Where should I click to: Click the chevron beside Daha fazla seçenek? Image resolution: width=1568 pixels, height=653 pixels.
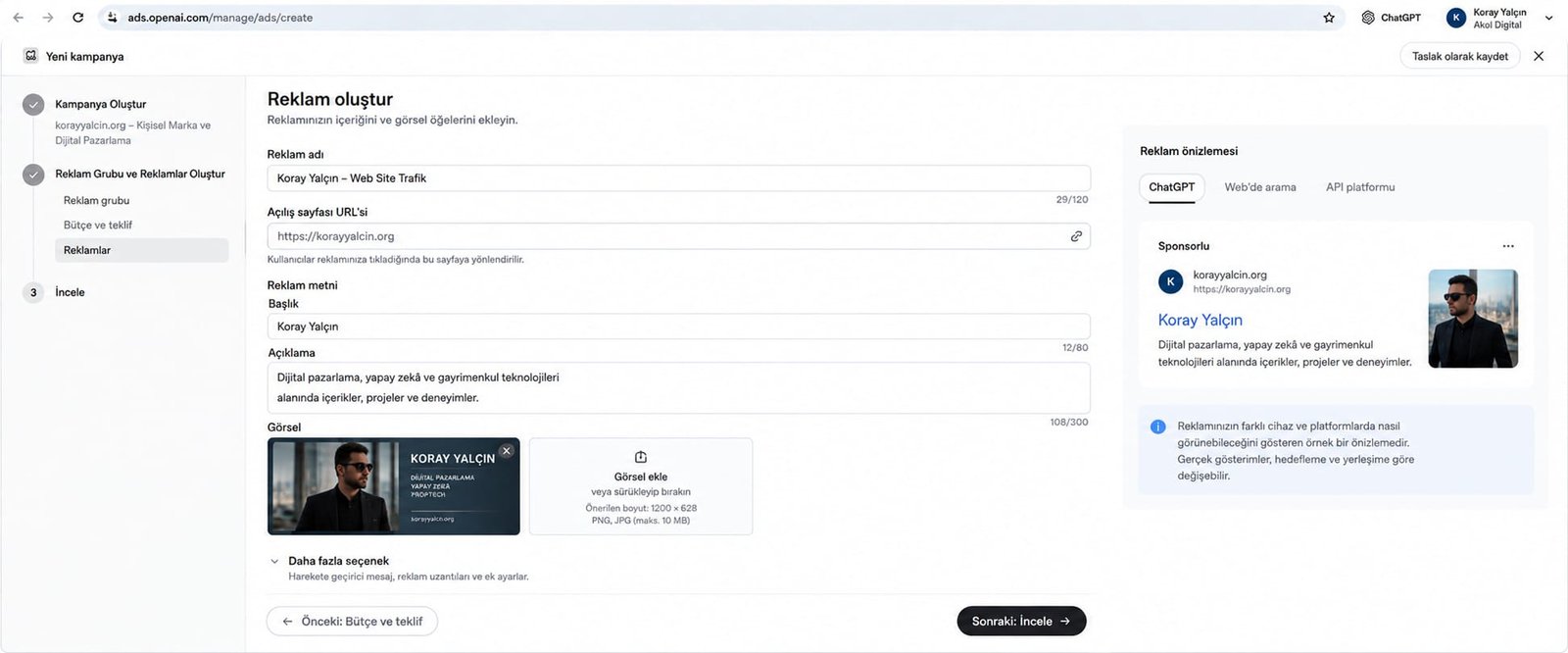click(x=274, y=562)
